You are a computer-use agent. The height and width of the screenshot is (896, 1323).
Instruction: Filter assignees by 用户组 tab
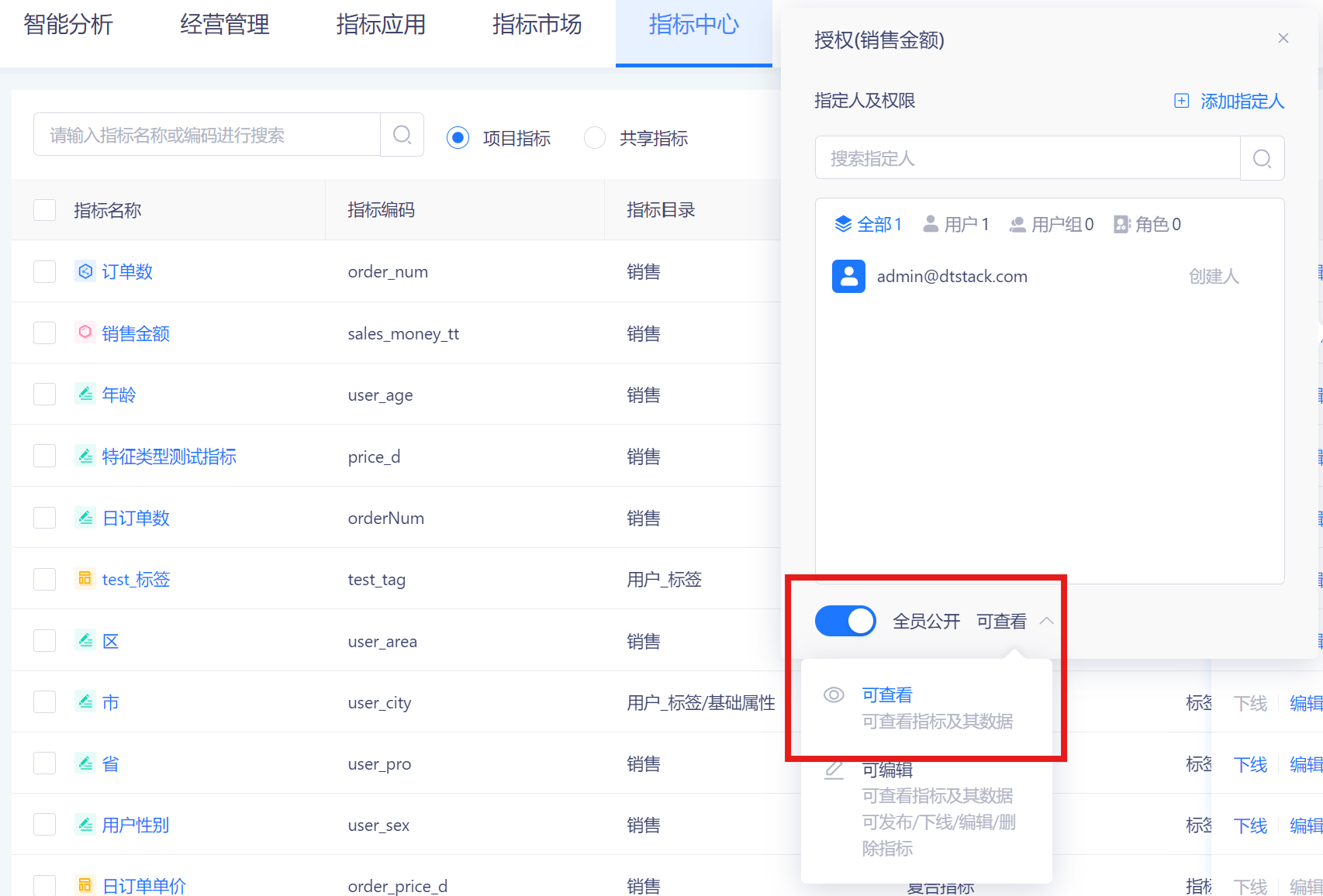tap(1051, 225)
